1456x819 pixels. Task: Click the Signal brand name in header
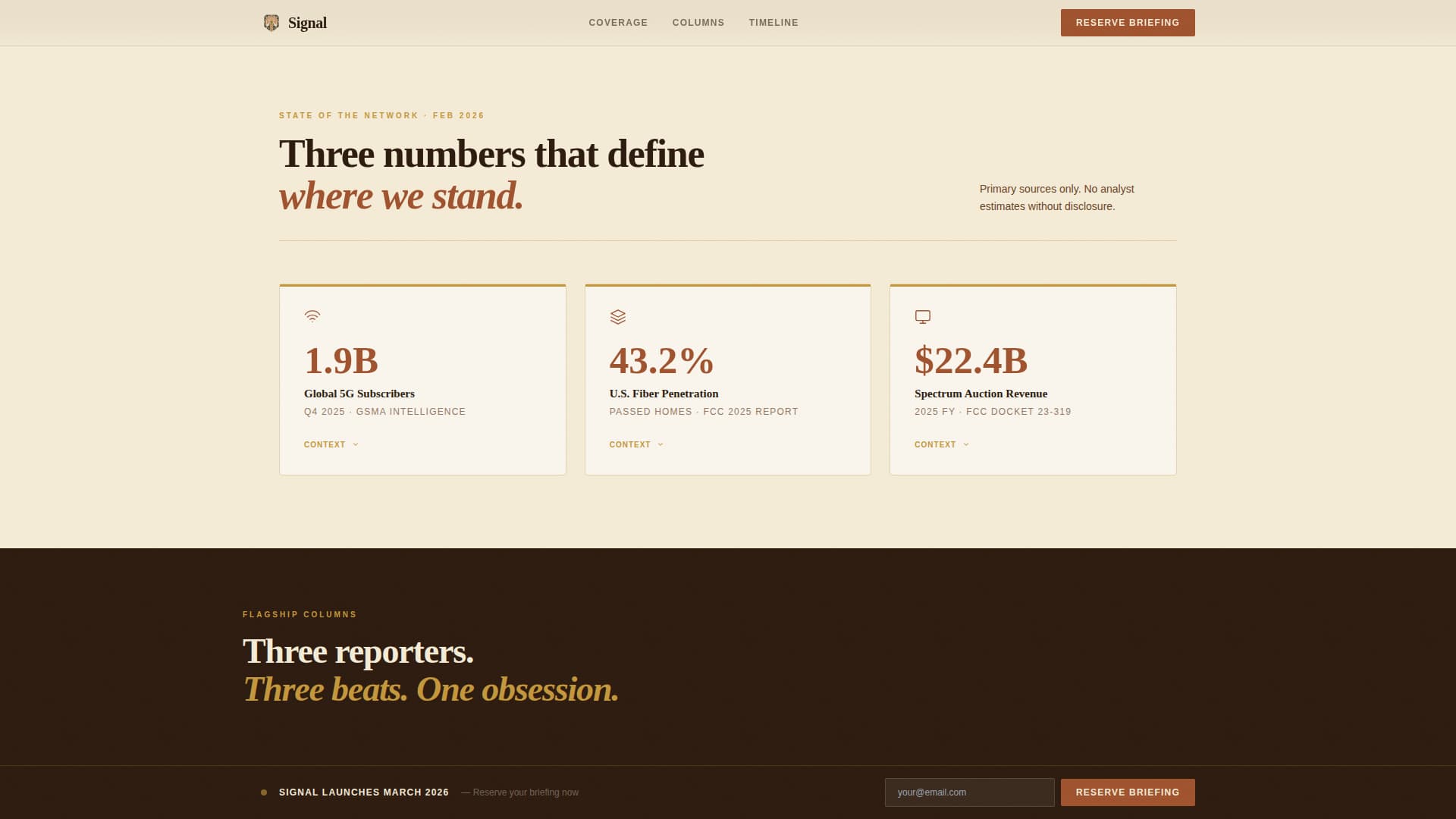point(307,23)
